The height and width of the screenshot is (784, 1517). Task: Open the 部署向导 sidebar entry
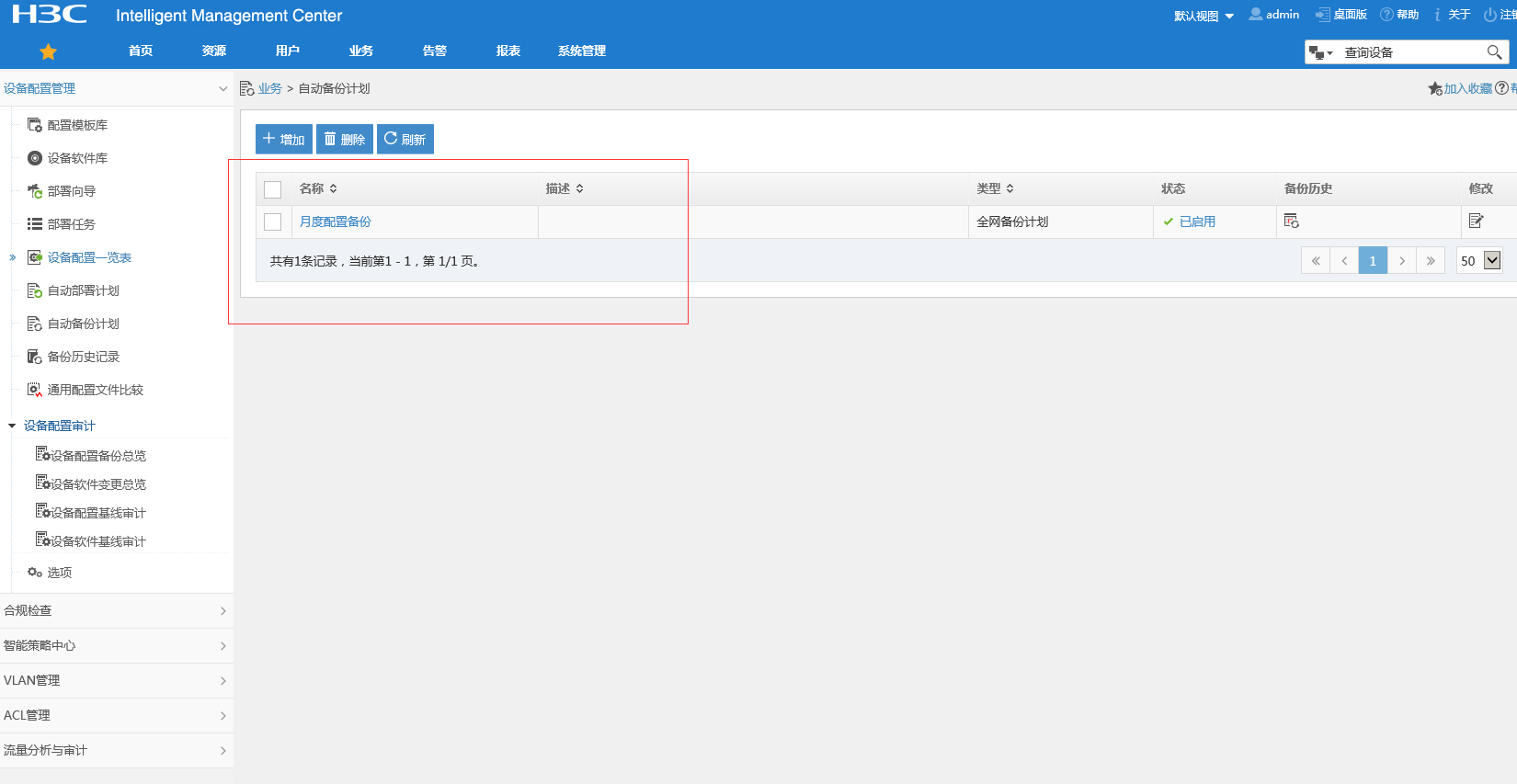(72, 191)
